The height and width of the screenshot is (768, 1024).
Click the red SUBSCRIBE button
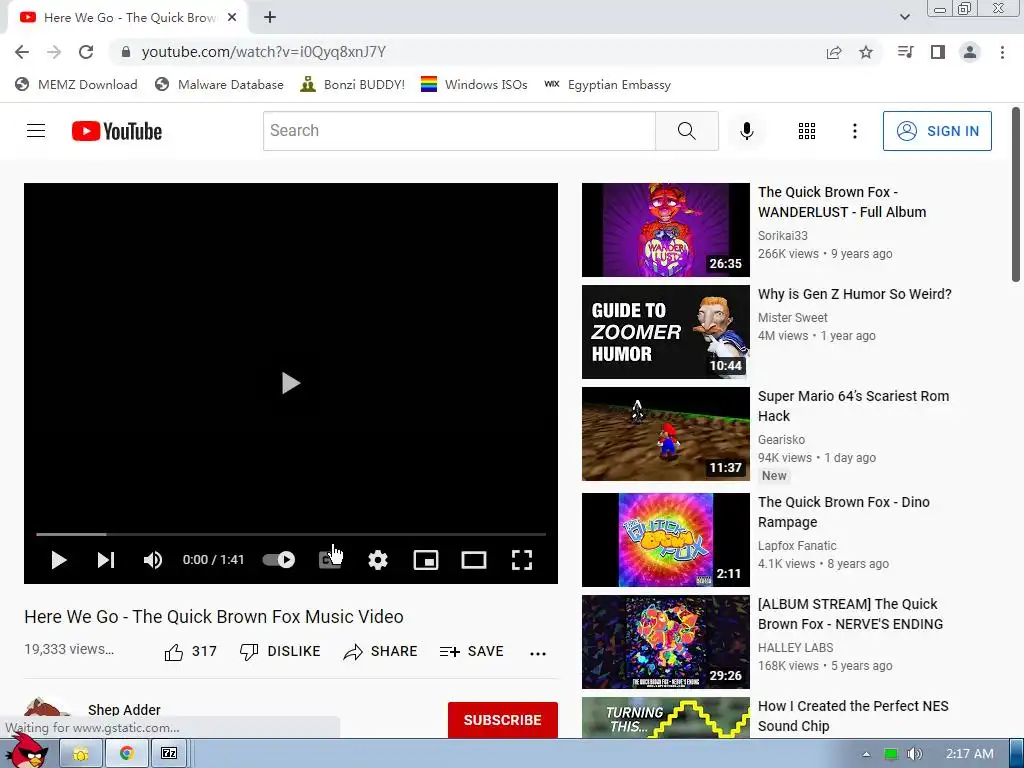(503, 720)
